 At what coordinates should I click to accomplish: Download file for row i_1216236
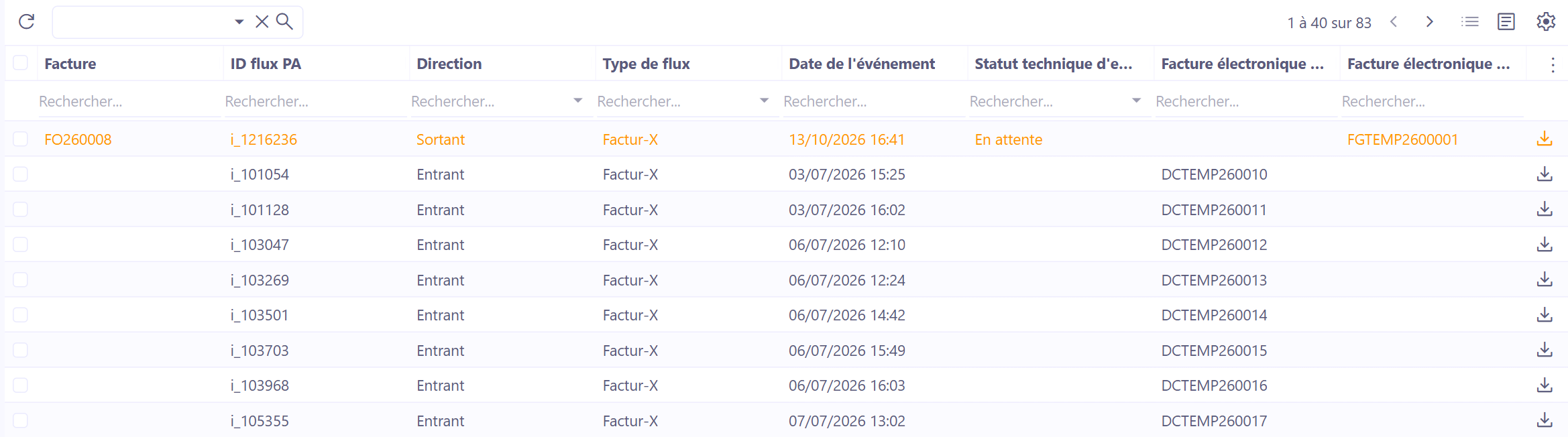pos(1545,139)
